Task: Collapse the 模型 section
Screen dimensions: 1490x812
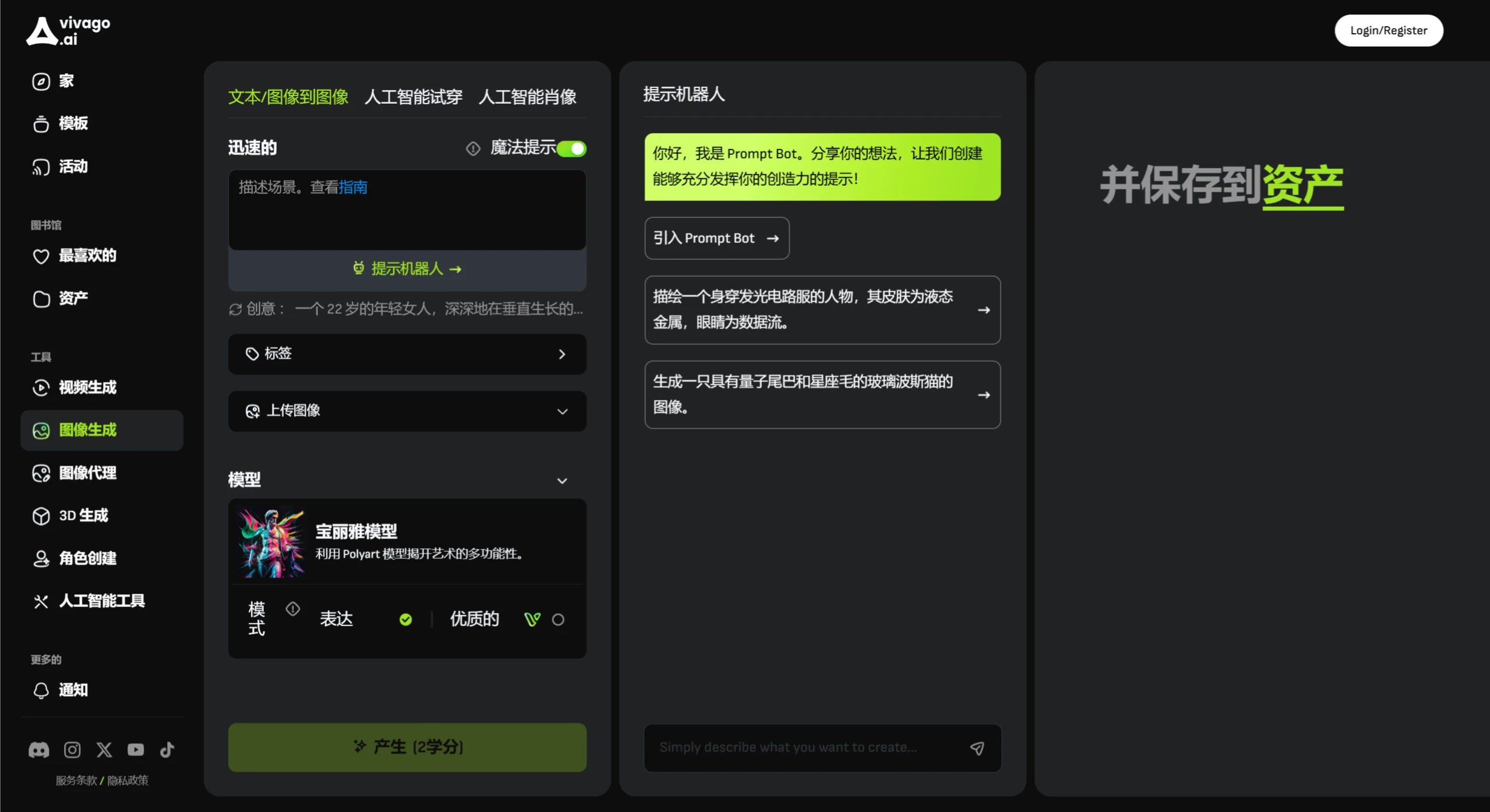Action: (562, 481)
